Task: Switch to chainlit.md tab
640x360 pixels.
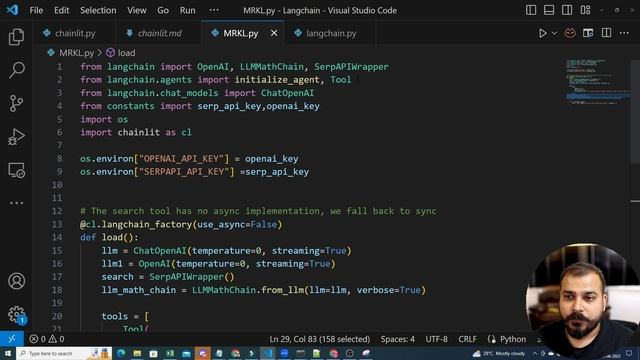Action: [160, 33]
